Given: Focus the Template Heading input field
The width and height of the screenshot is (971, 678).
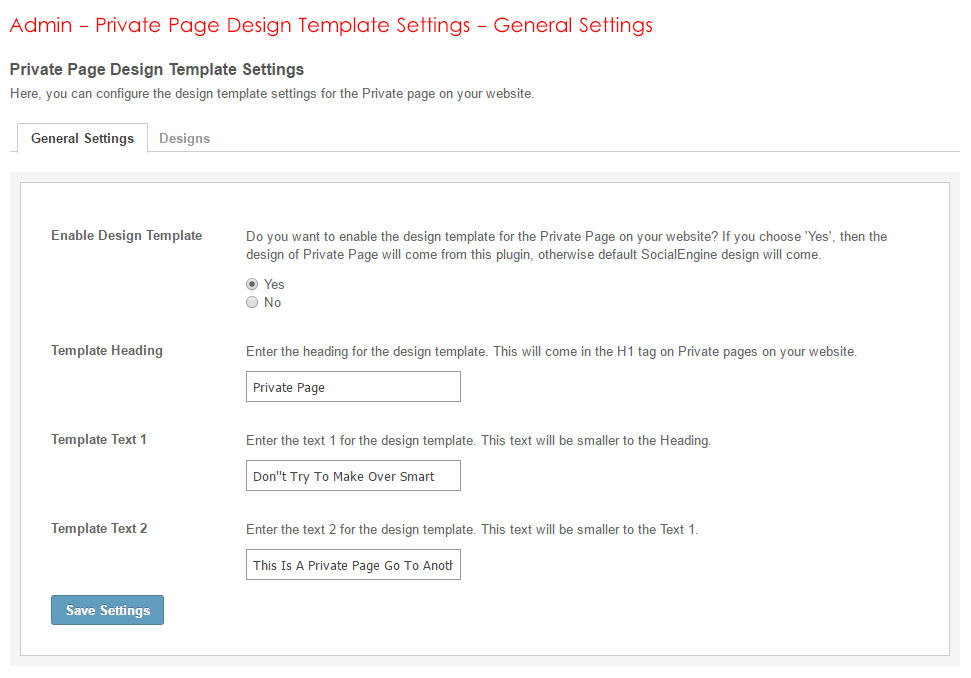Looking at the screenshot, I should click(353, 387).
